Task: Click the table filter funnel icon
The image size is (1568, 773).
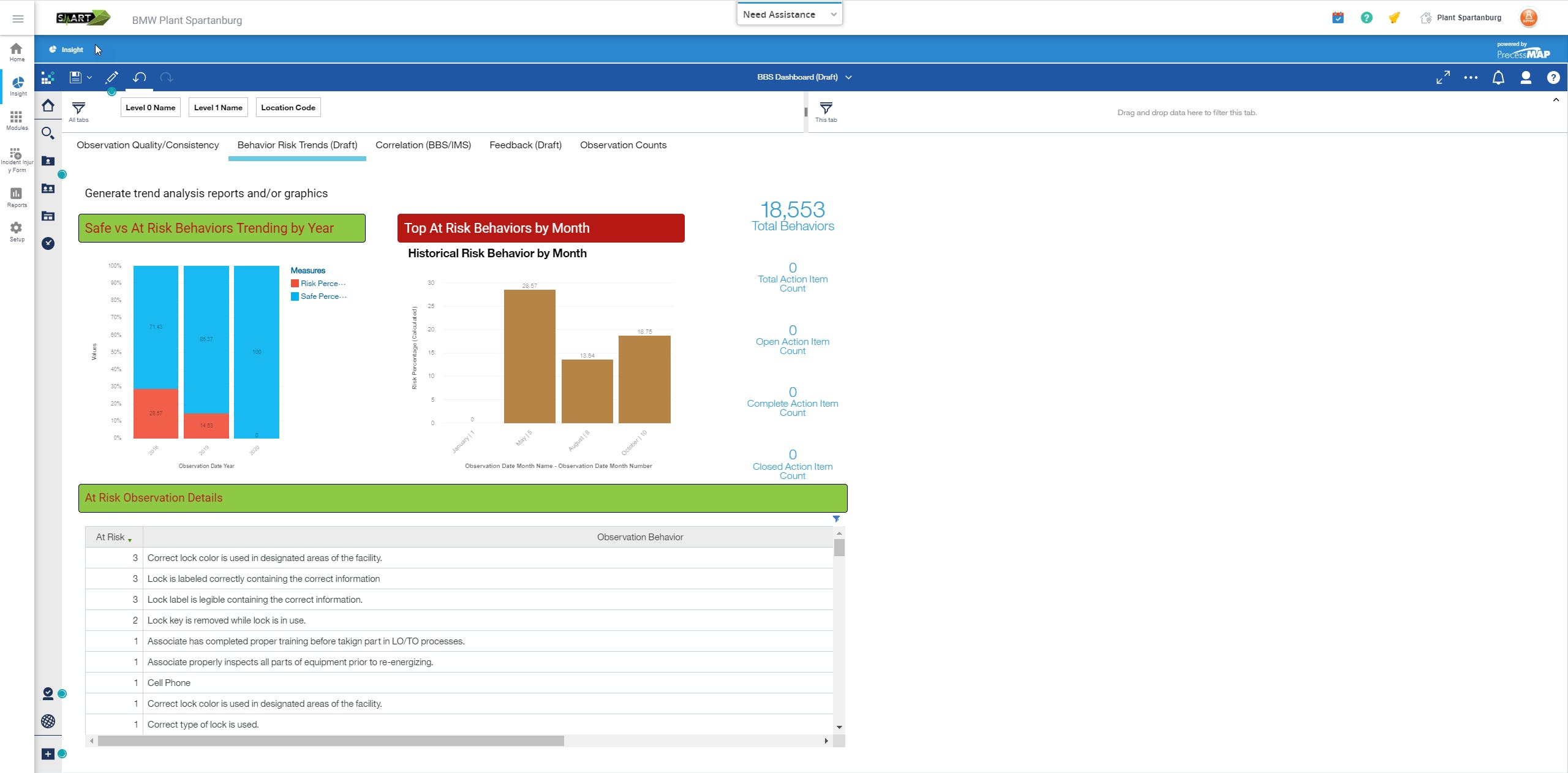Action: [836, 519]
